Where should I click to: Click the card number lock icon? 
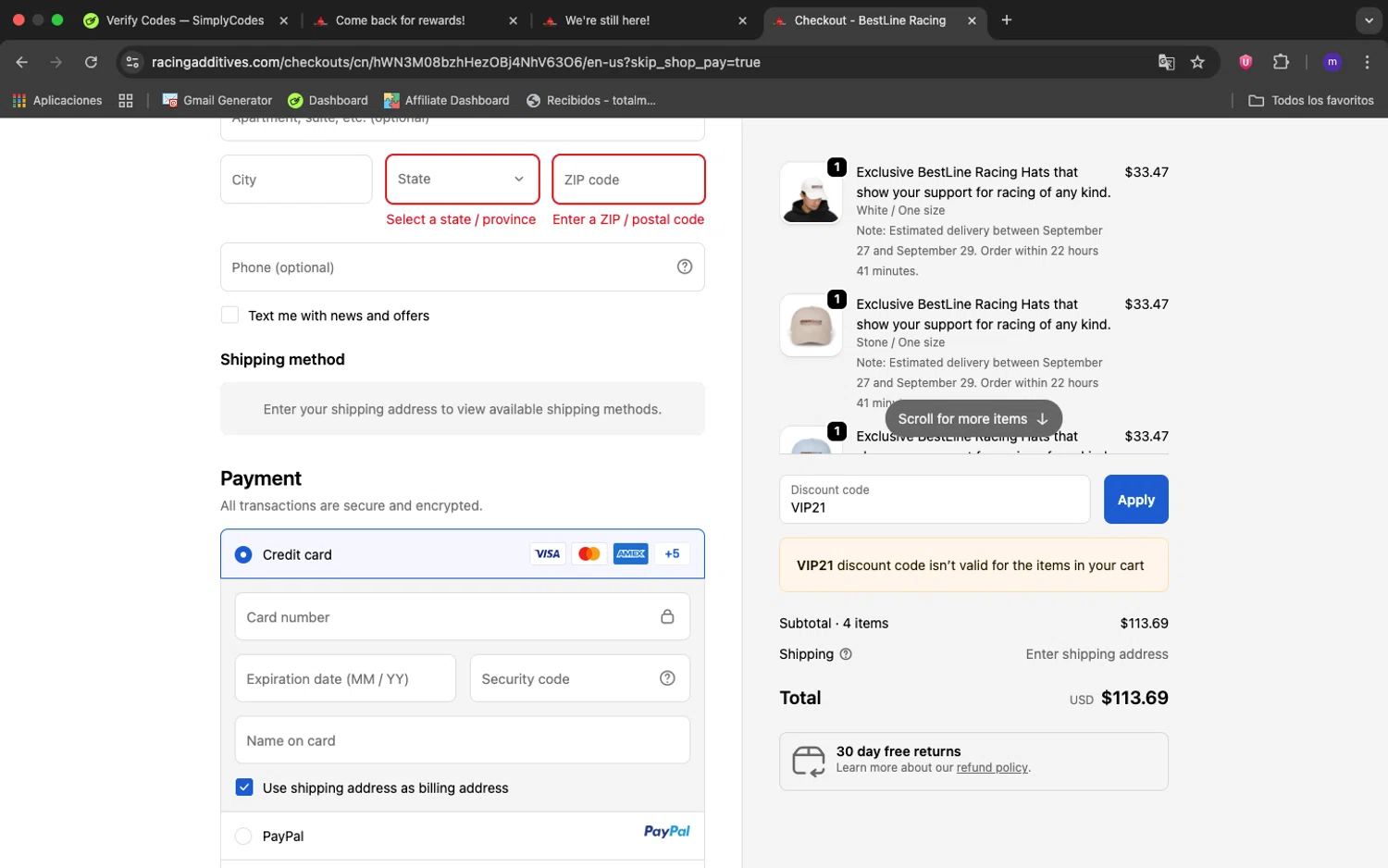[x=667, y=616]
